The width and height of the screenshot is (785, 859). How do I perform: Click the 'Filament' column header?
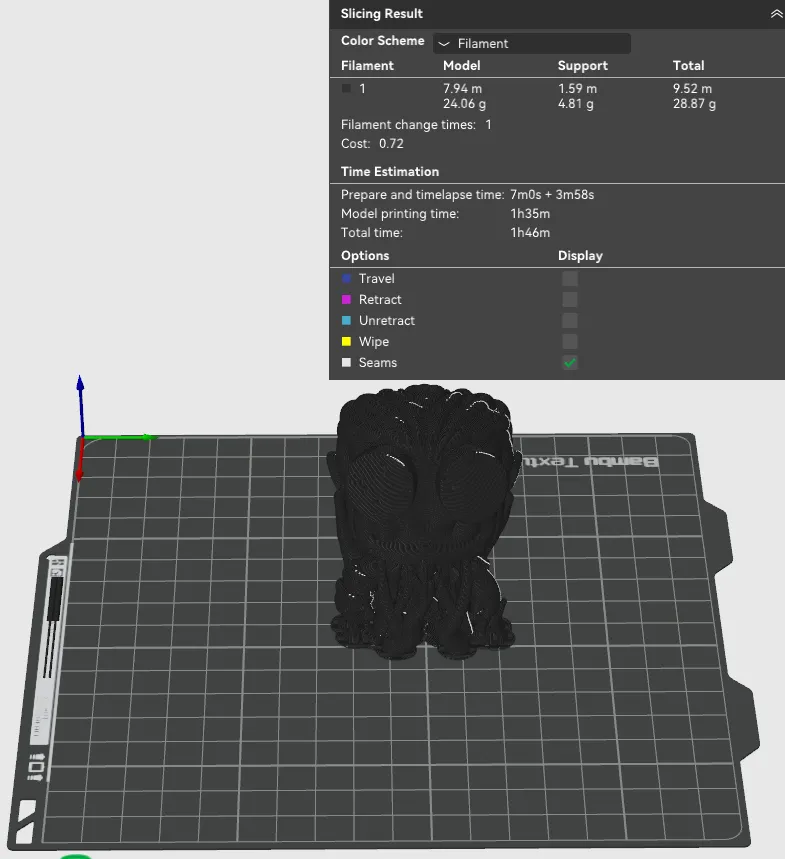367,65
